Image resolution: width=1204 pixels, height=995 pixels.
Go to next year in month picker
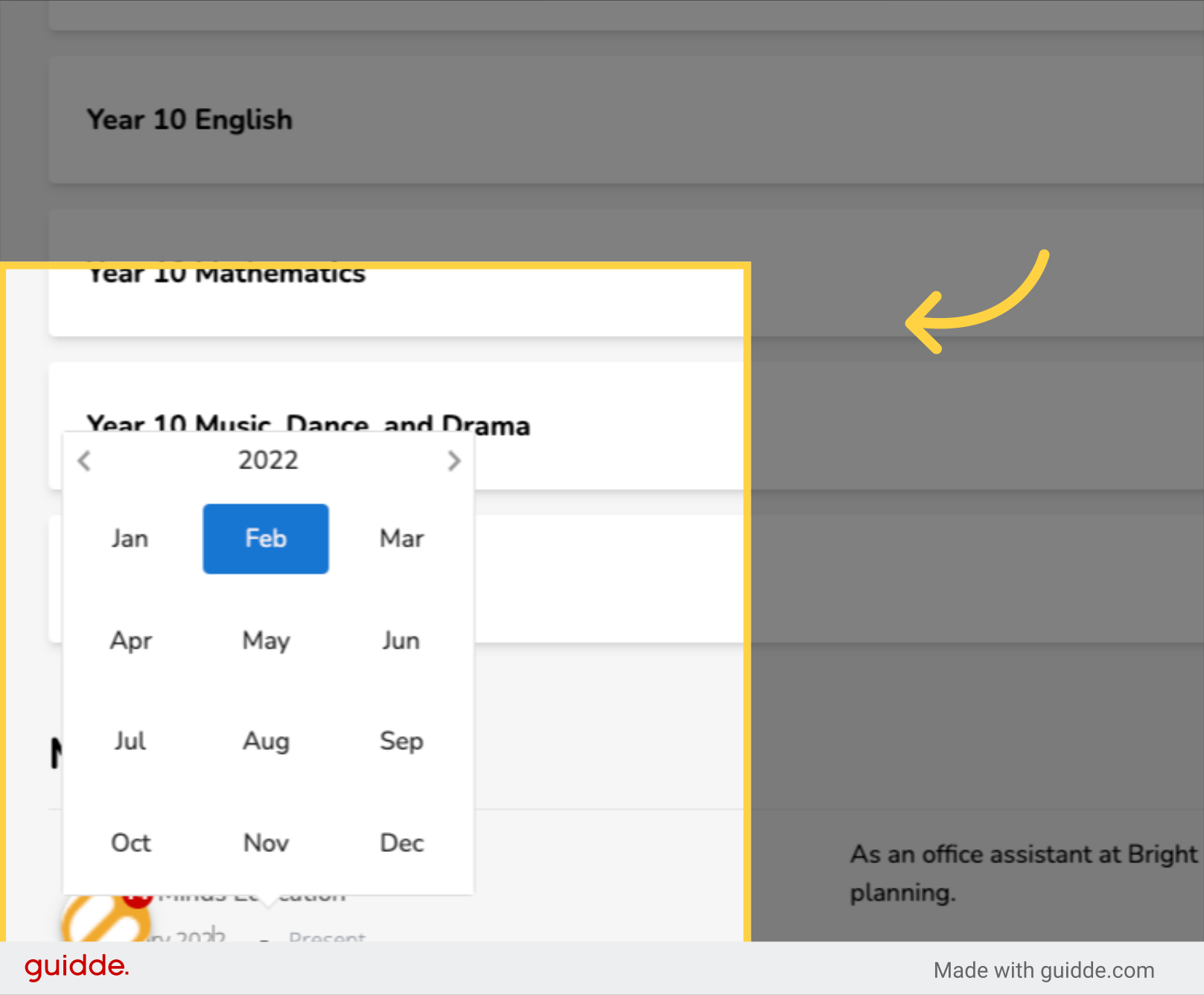tap(454, 461)
